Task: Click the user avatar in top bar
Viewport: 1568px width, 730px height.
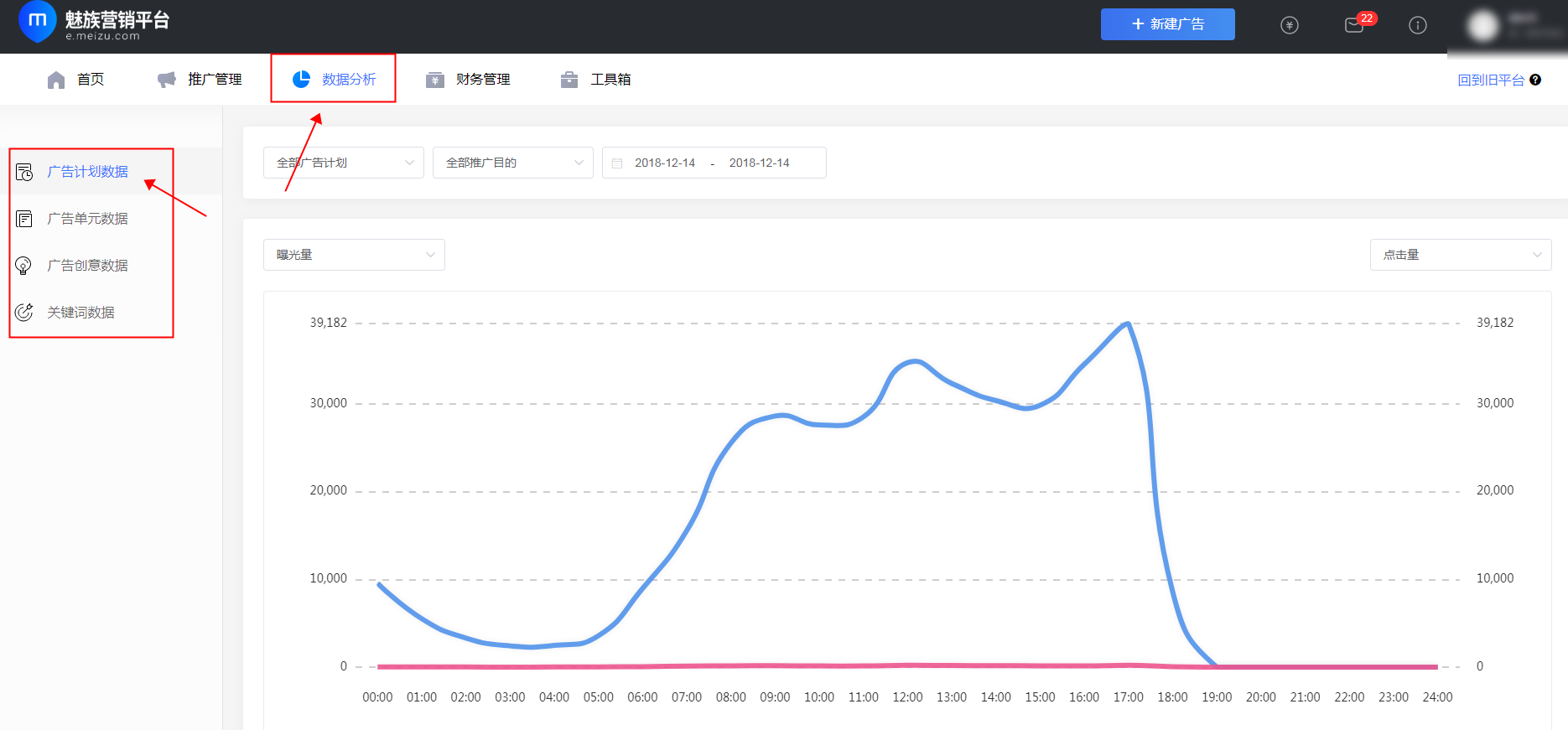Action: (x=1482, y=26)
